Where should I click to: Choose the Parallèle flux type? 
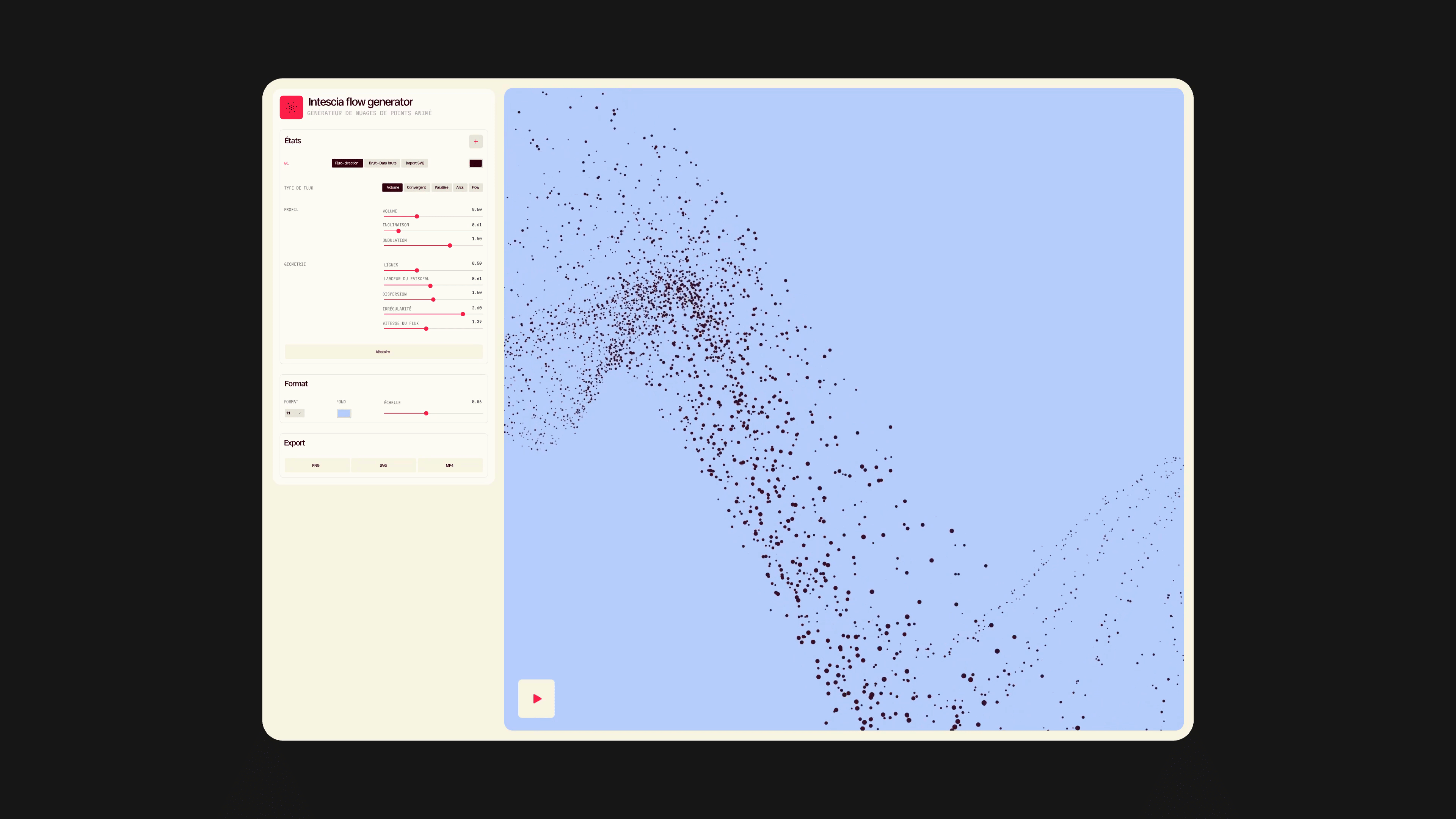[x=441, y=188]
